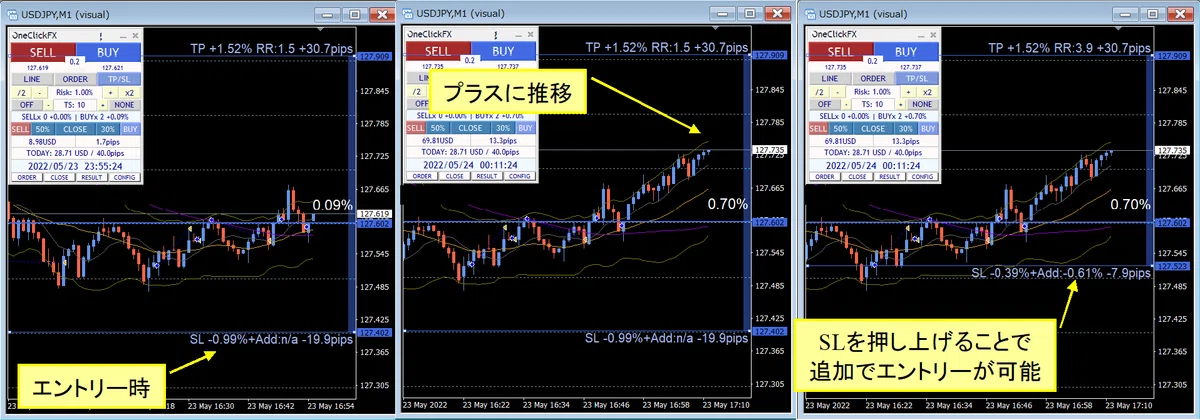Toggle the NONE option in right window

pyautogui.click(x=921, y=105)
